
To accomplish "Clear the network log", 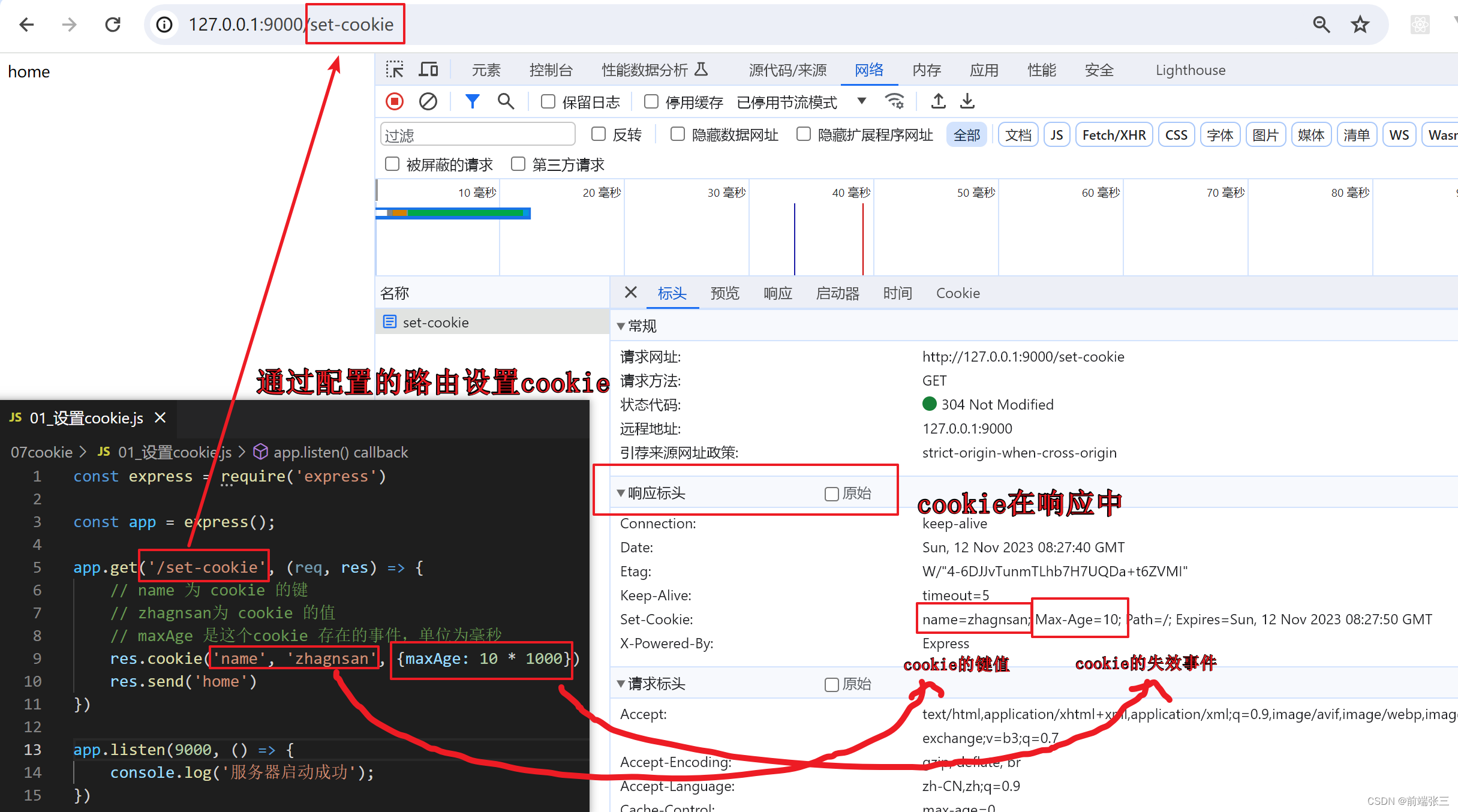I will tap(428, 101).
